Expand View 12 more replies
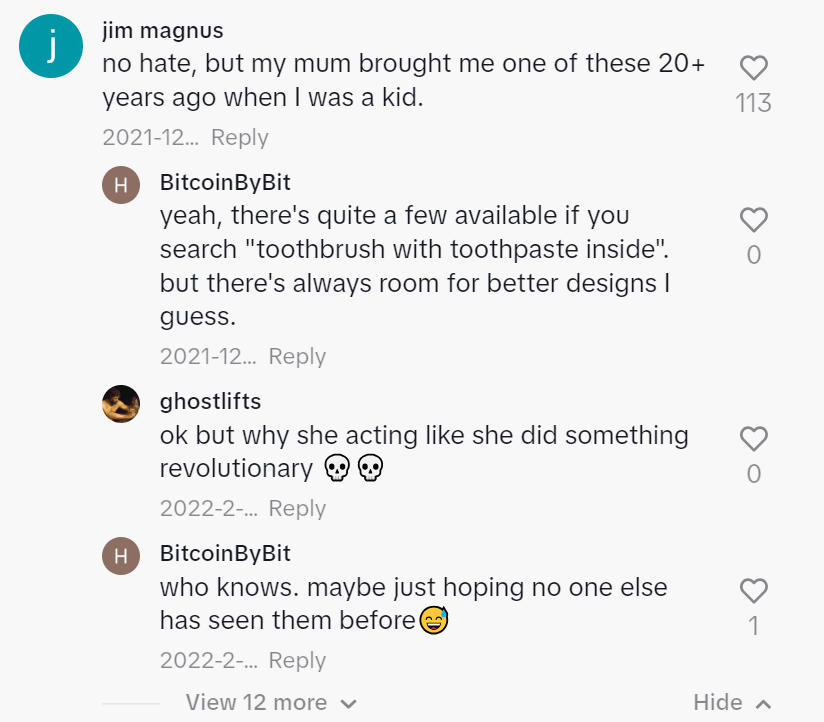The width and height of the screenshot is (824, 722). coord(271,703)
